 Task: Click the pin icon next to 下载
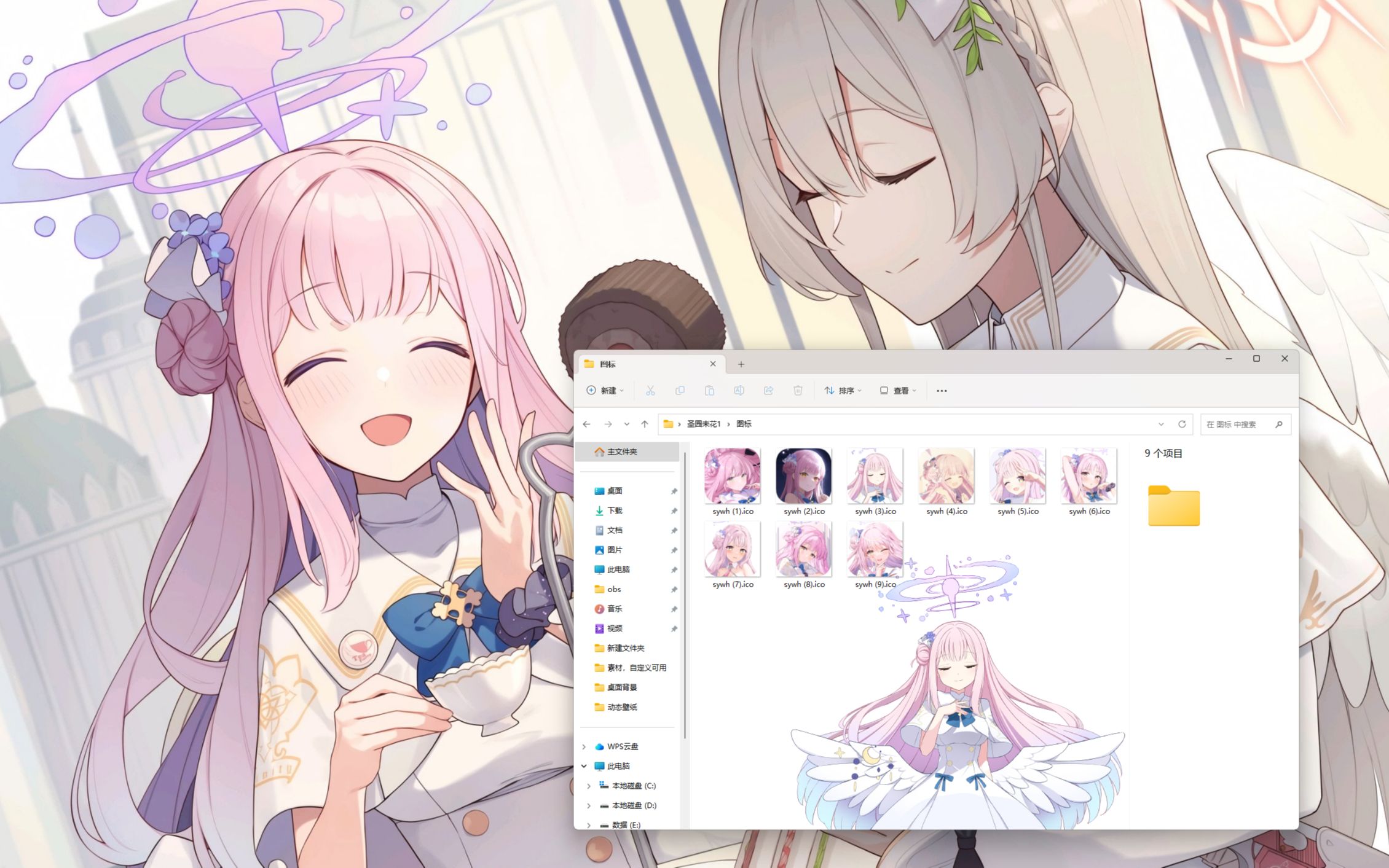click(x=674, y=510)
